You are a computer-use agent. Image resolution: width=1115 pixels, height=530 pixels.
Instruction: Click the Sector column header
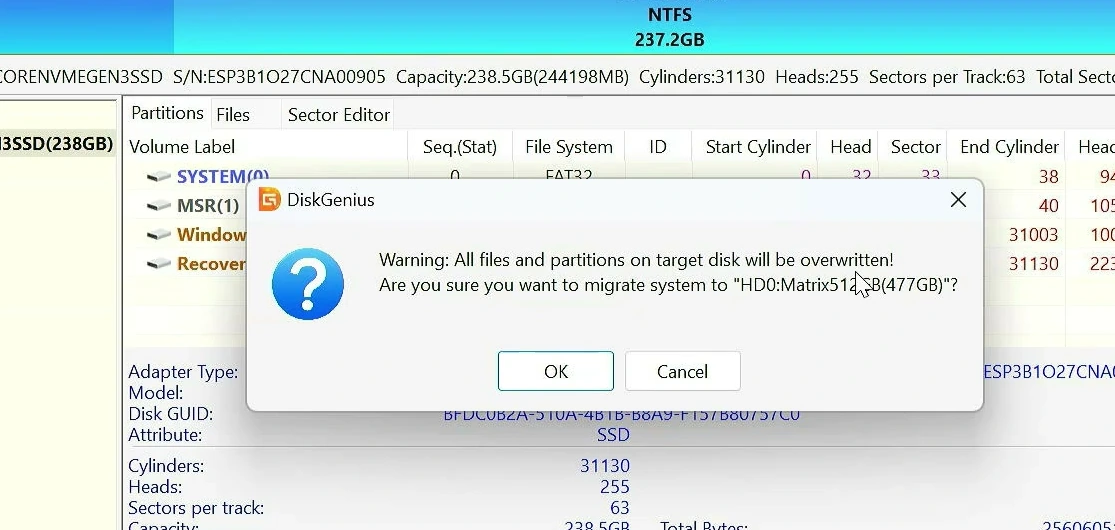point(915,147)
